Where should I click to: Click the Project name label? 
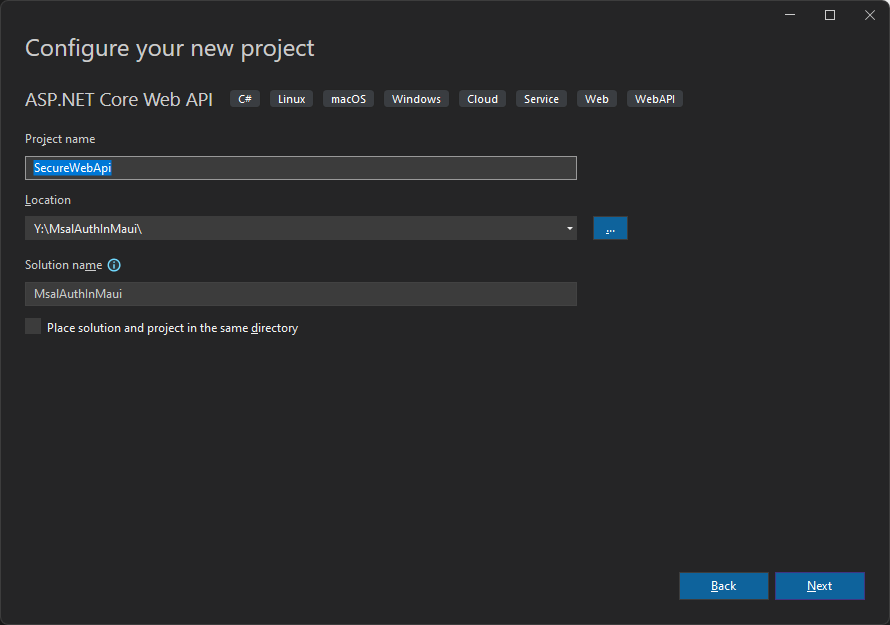click(x=60, y=139)
